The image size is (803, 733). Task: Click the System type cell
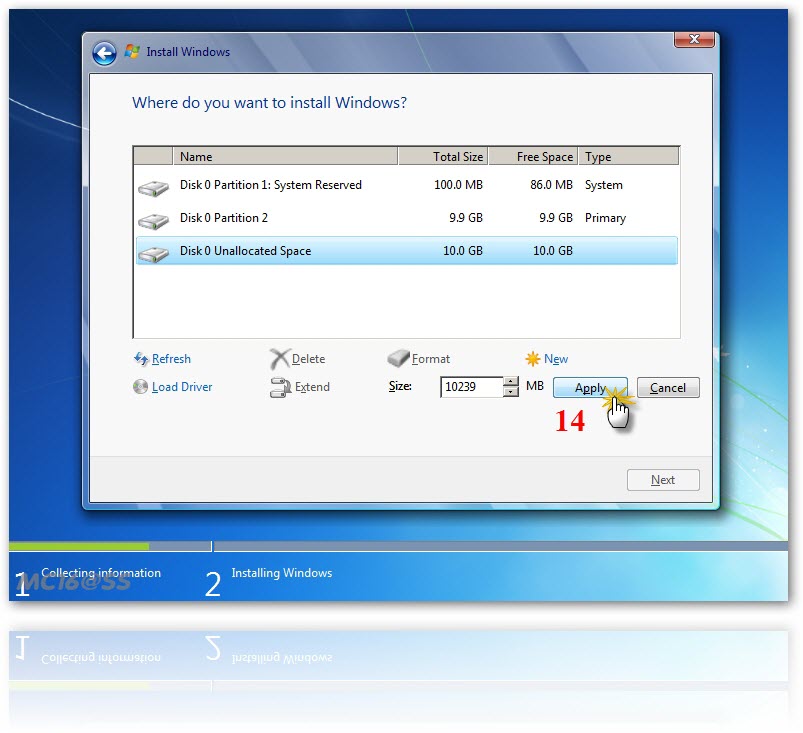(x=604, y=185)
